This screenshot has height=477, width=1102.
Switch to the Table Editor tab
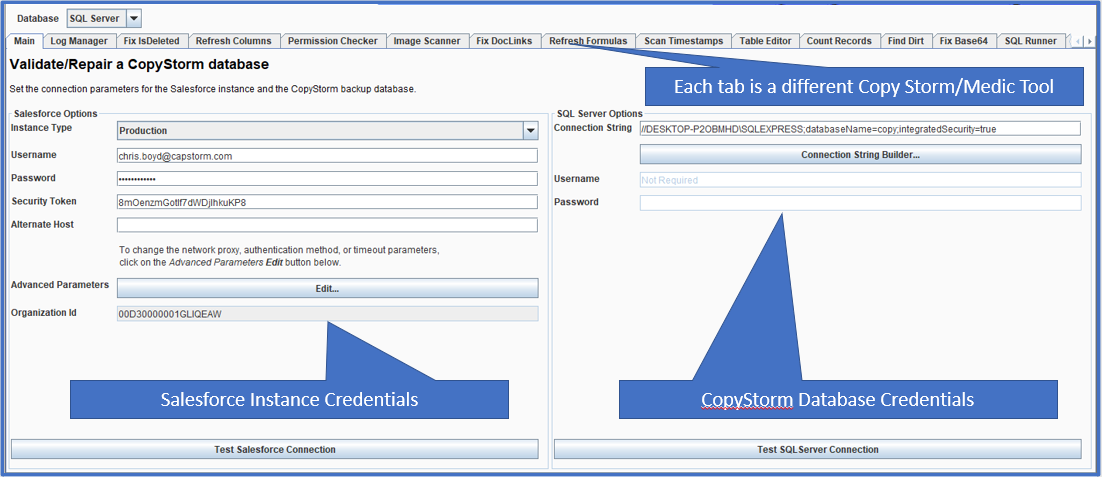tap(765, 41)
